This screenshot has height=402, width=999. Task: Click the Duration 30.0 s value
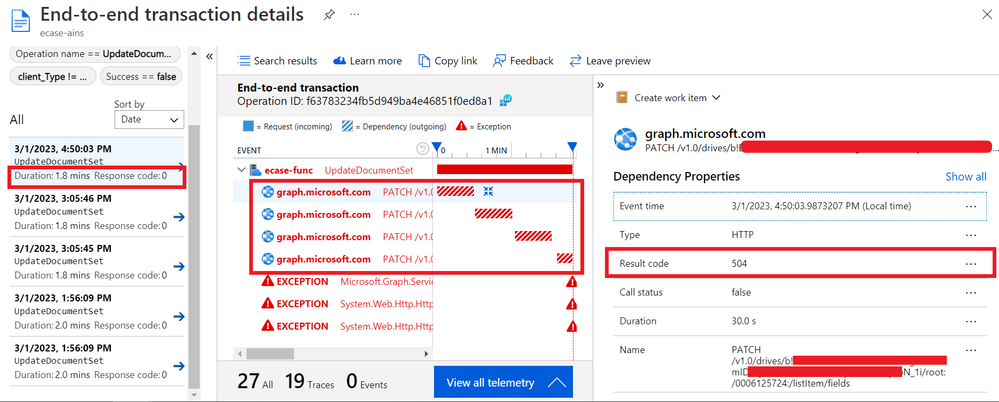[x=744, y=321]
